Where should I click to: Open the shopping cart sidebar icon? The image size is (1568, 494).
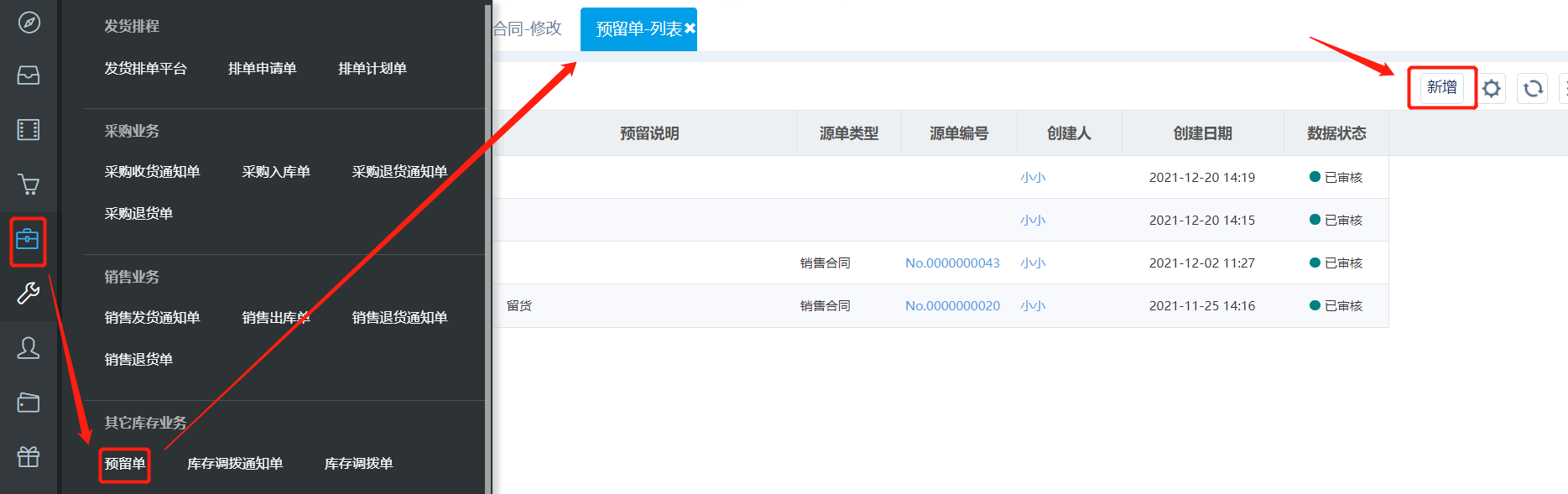(x=29, y=185)
